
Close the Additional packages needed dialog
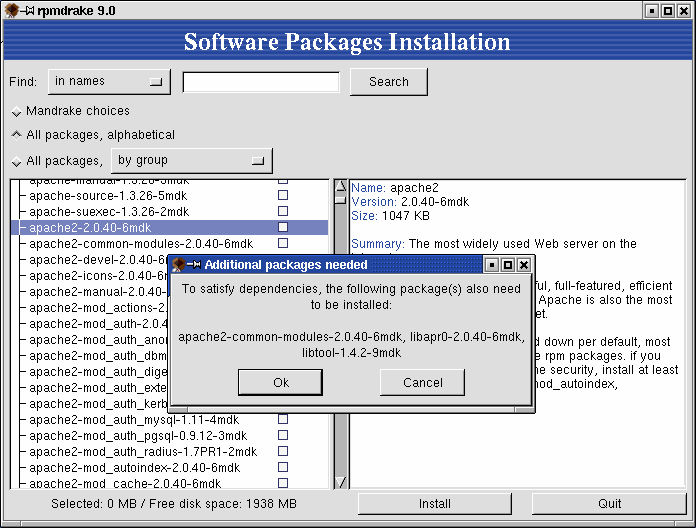tap(524, 265)
